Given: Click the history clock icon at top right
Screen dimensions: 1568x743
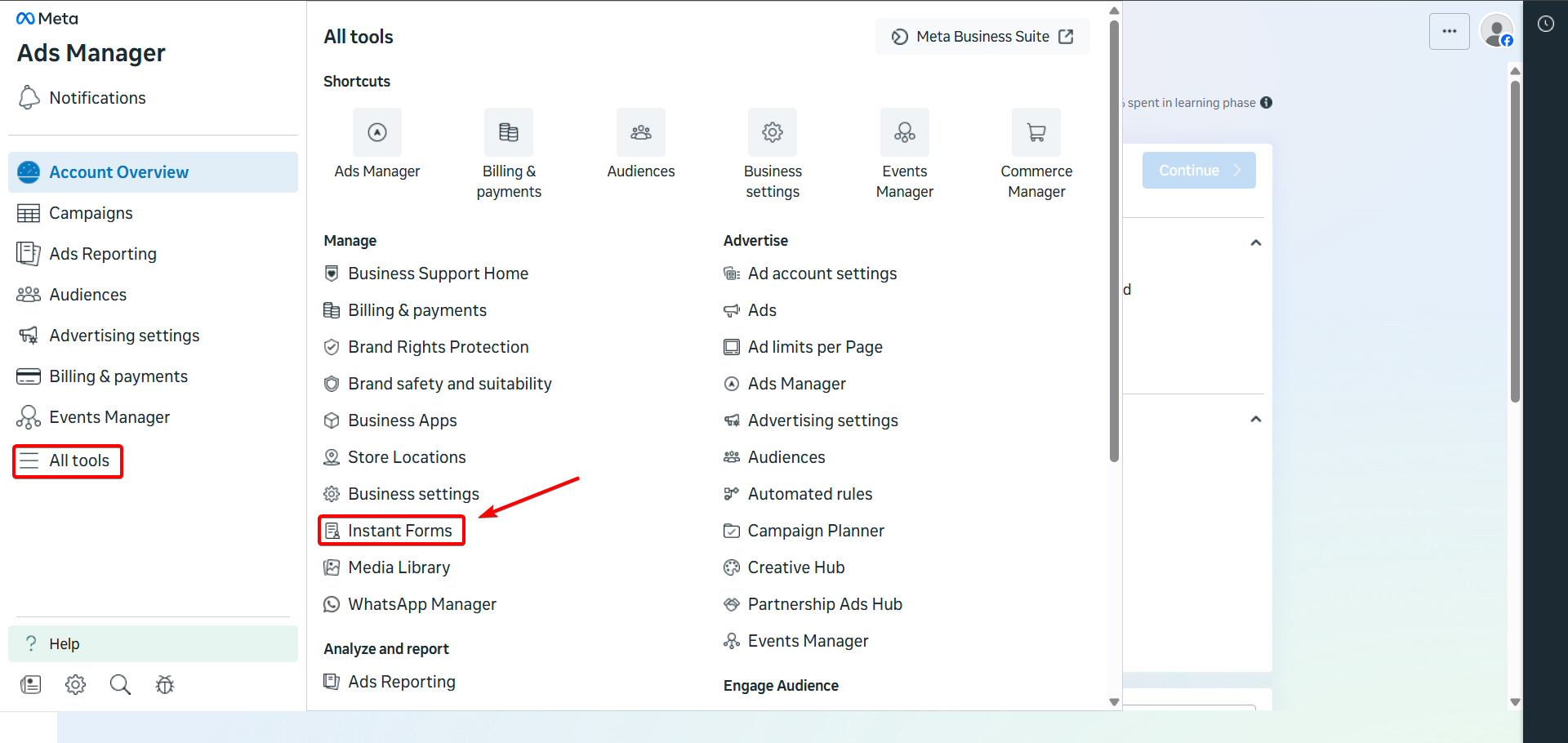Looking at the screenshot, I should click(x=1545, y=24).
